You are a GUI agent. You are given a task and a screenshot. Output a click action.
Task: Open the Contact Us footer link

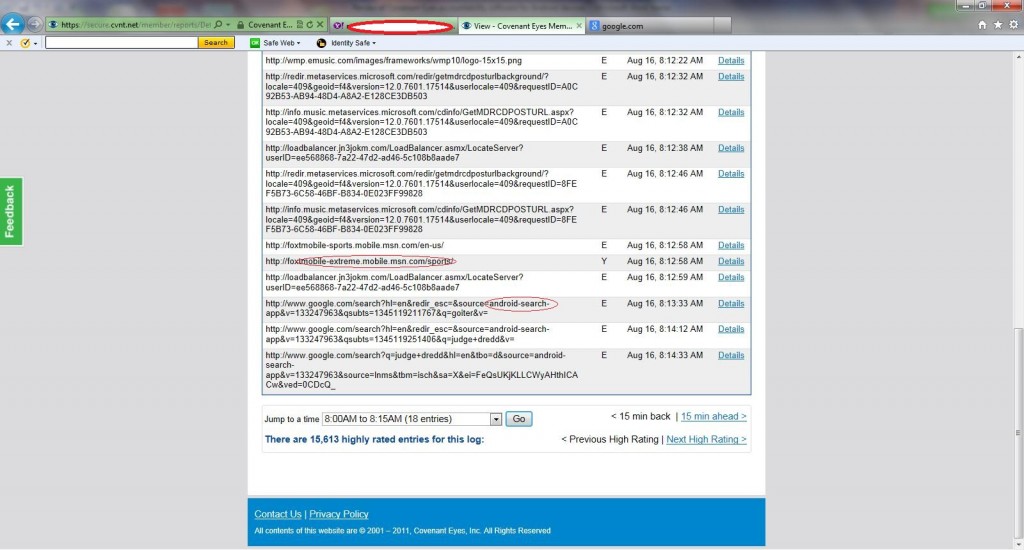[x=278, y=514]
